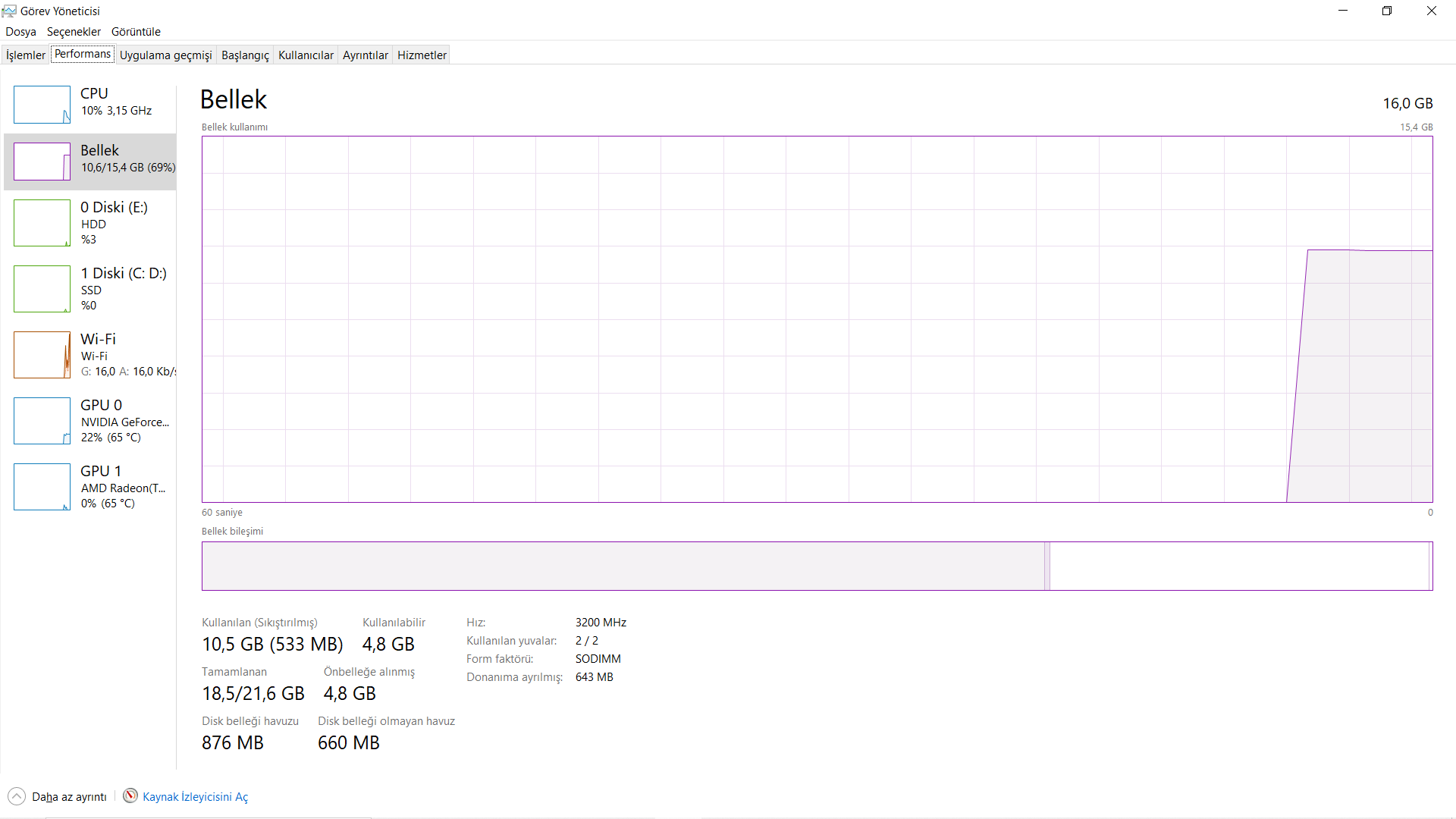
Task: Switch to the Başlangıç tab
Action: pyautogui.click(x=245, y=55)
